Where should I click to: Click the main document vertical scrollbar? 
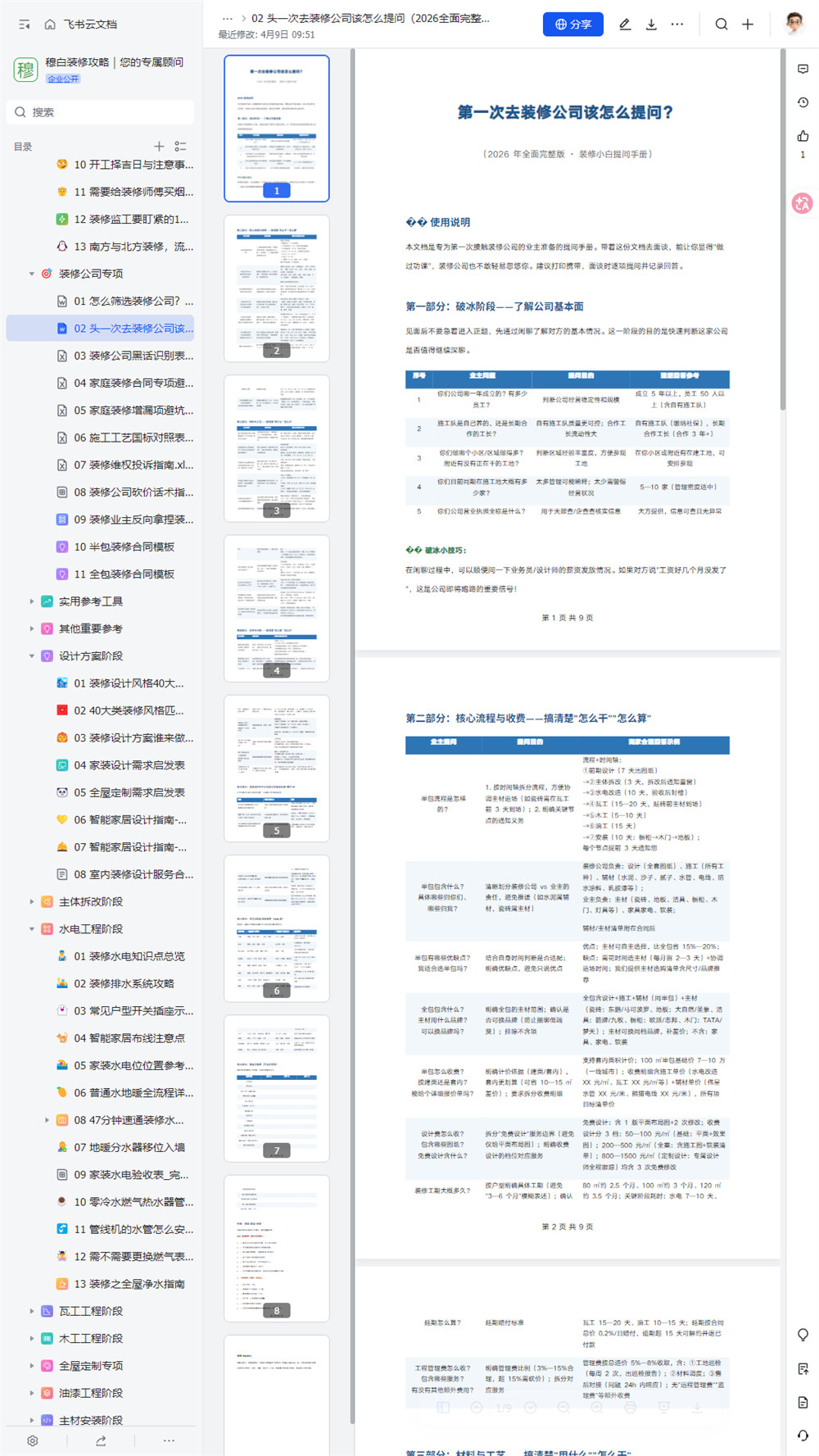point(783,229)
